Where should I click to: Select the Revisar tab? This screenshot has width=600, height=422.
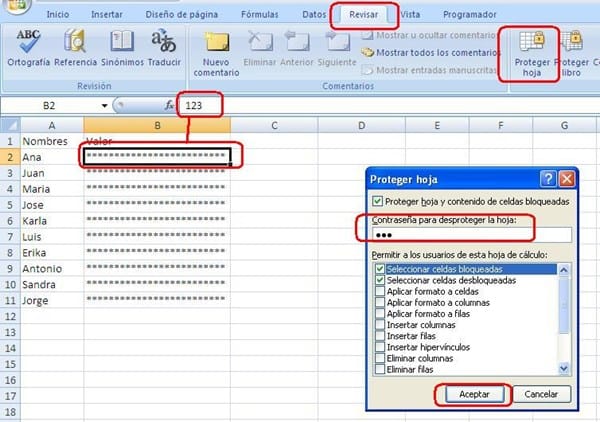[x=363, y=15]
